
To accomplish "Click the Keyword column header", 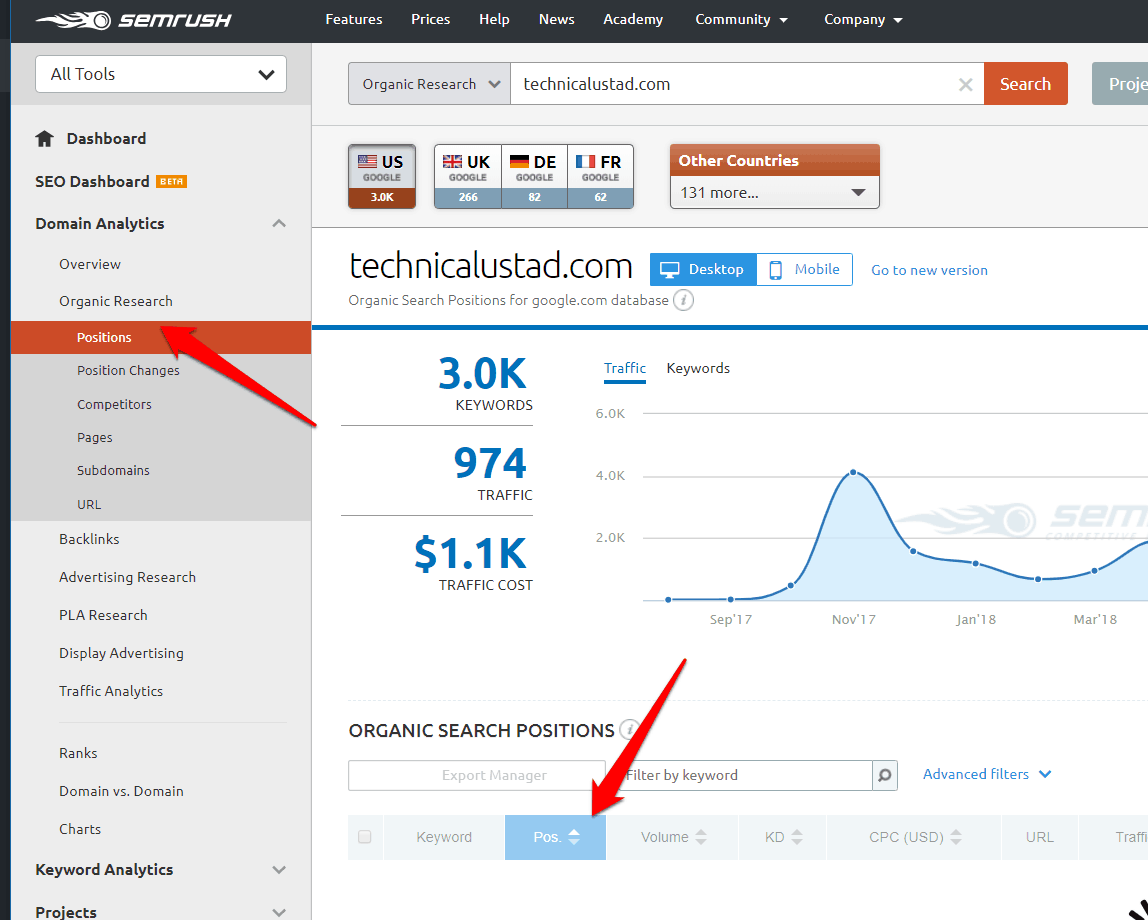I will point(444,837).
